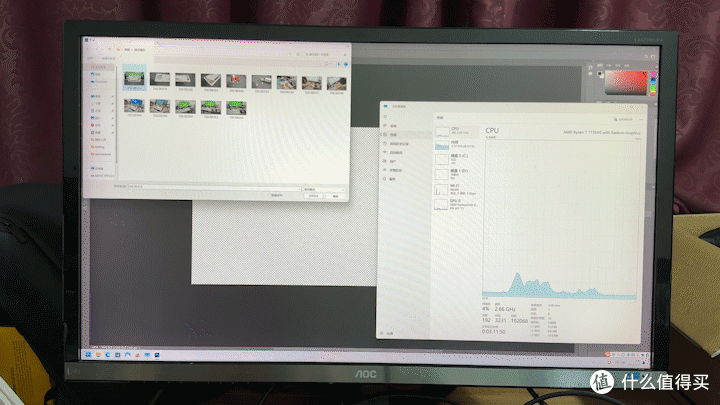Screen dimensions: 720x405
Task: Pick a red in the Photoshop color field
Action: tap(626, 83)
